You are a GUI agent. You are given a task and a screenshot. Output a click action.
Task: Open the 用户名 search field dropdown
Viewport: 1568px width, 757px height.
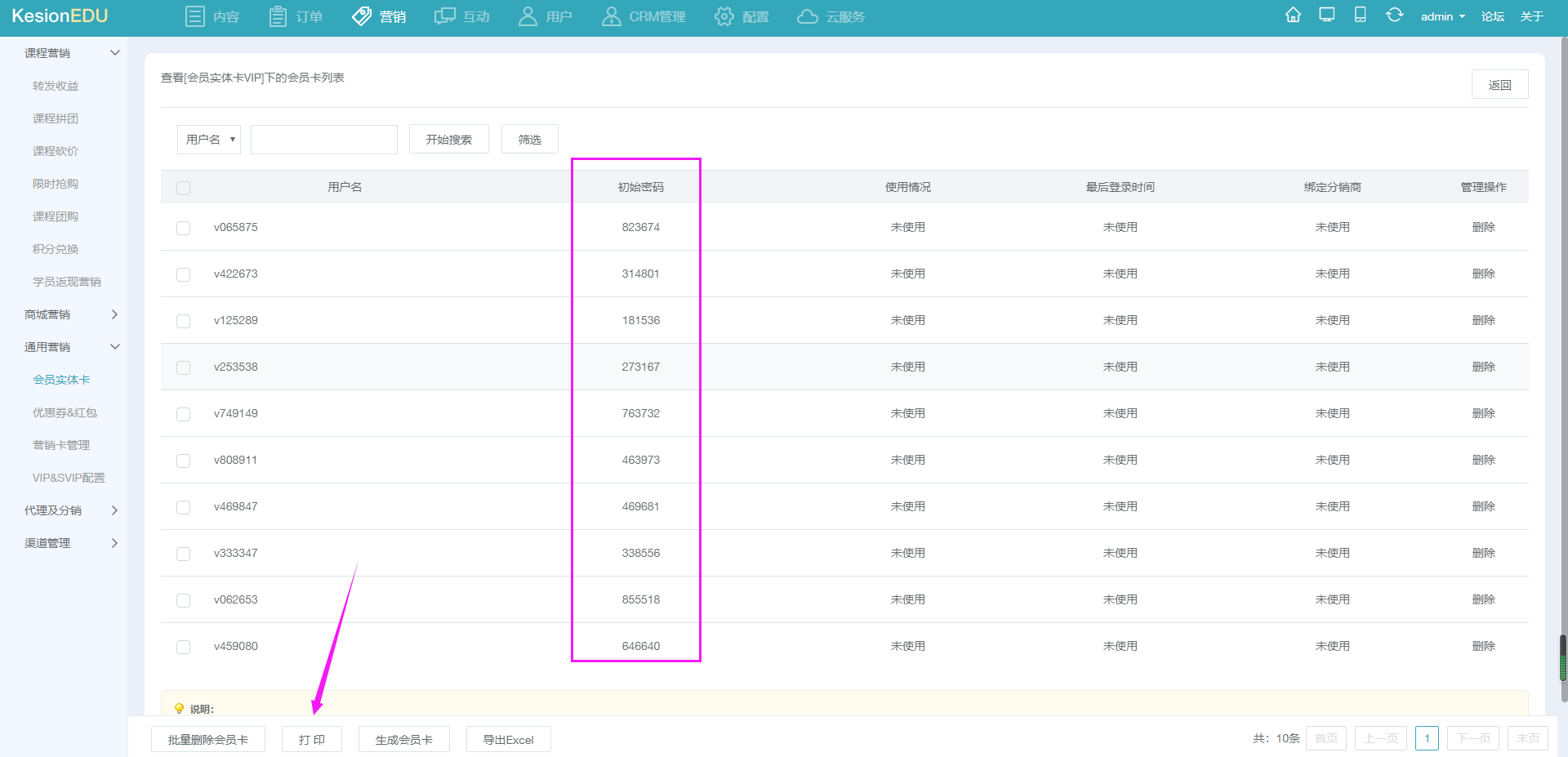209,140
